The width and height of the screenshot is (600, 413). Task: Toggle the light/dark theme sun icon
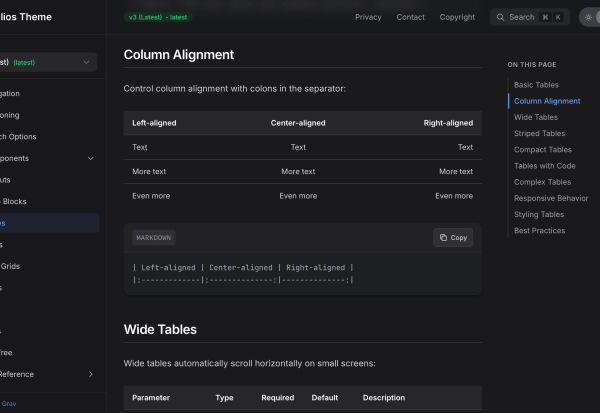click(x=588, y=17)
